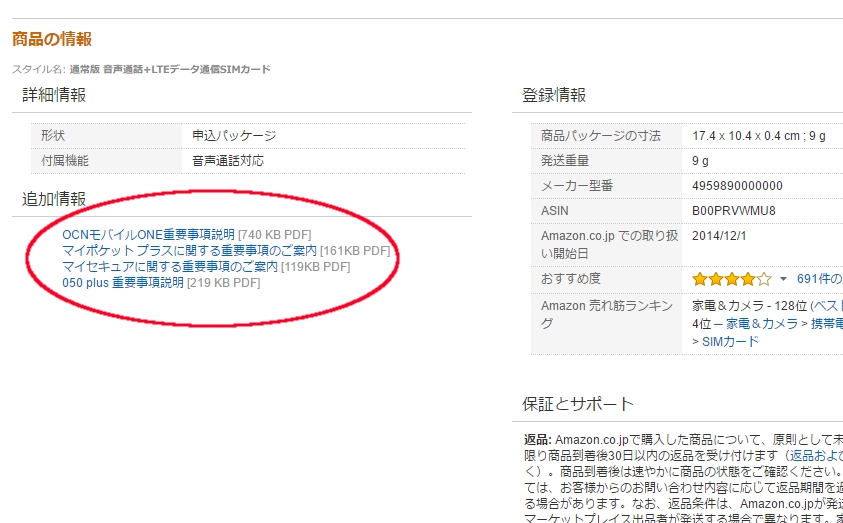The width and height of the screenshot is (843, 523).
Task: Select the style name 通常版 音声通話+LTEデータ通信SIMカード
Action: point(170,69)
